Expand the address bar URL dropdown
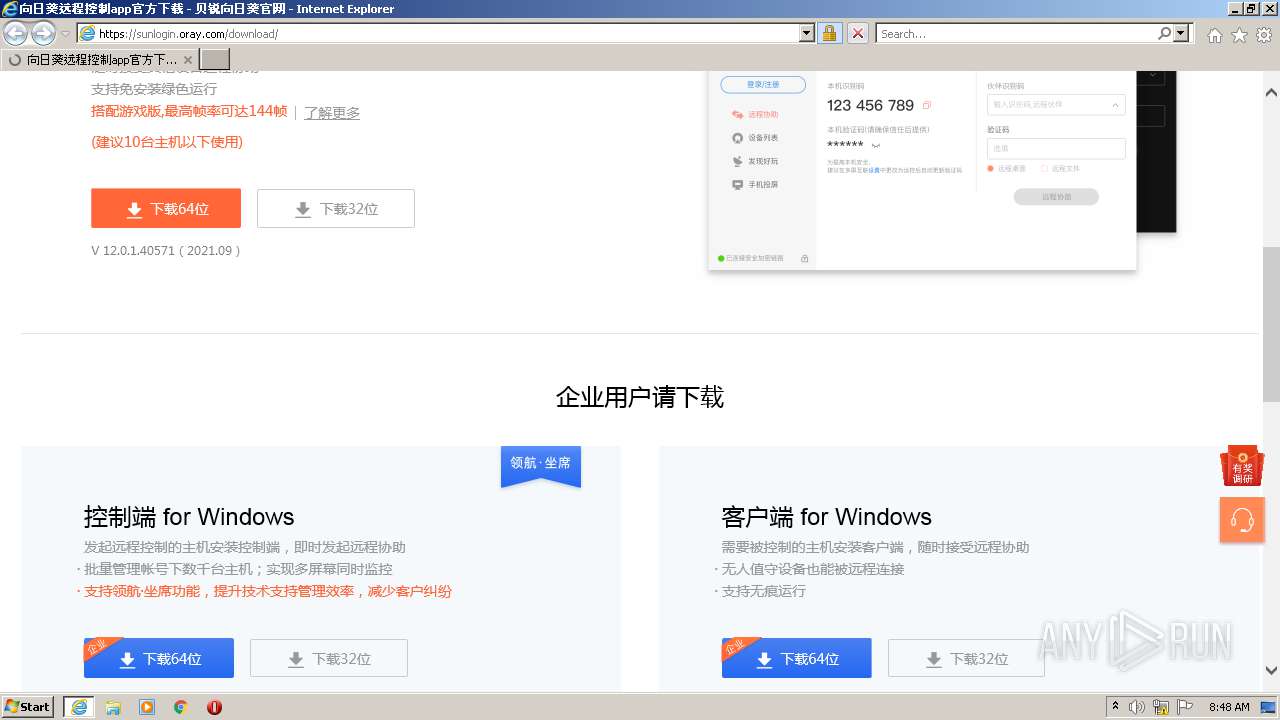The width and height of the screenshot is (1280, 720). click(x=807, y=33)
